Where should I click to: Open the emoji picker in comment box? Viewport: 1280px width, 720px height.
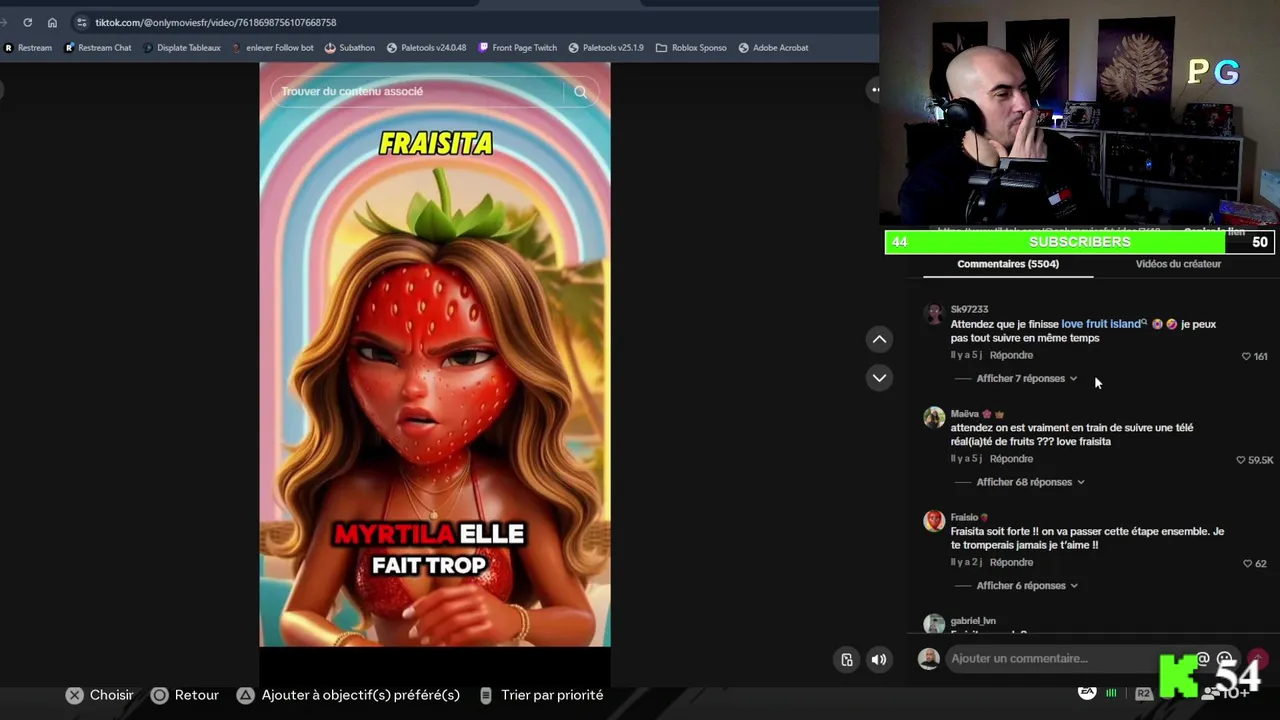tap(1224, 658)
